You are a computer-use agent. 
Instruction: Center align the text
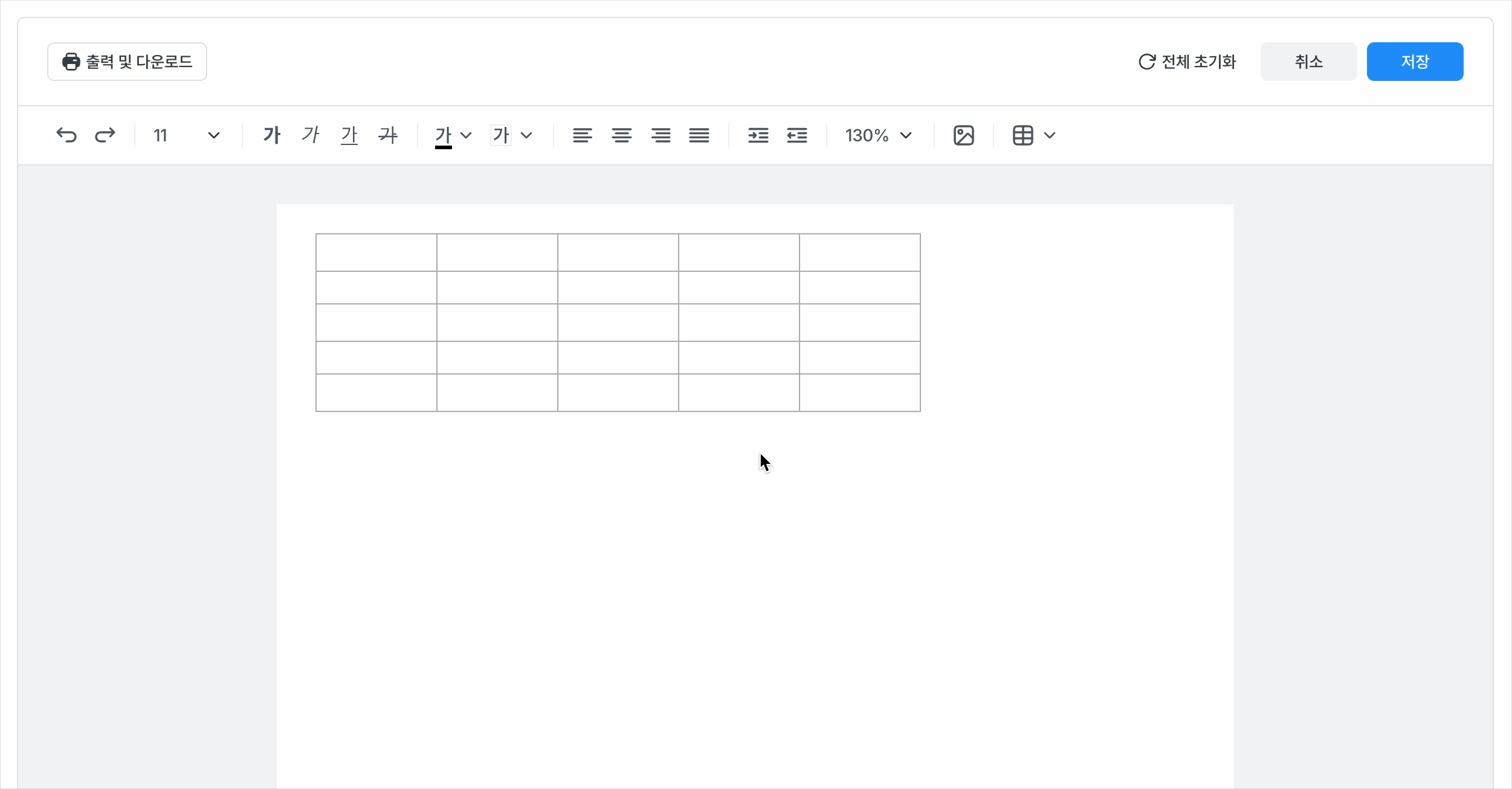[621, 135]
